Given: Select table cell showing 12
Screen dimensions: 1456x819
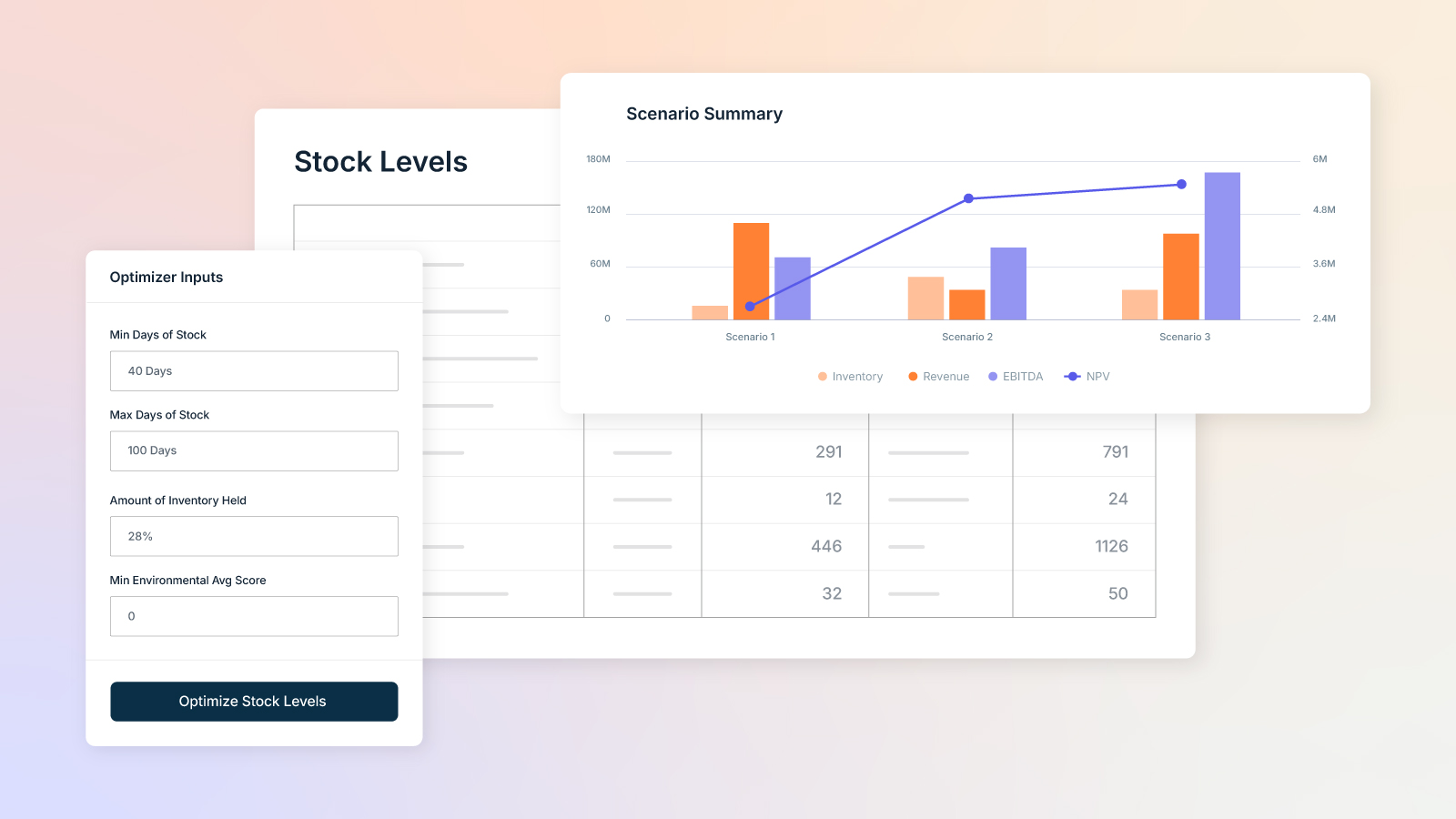Looking at the screenshot, I should [x=785, y=500].
